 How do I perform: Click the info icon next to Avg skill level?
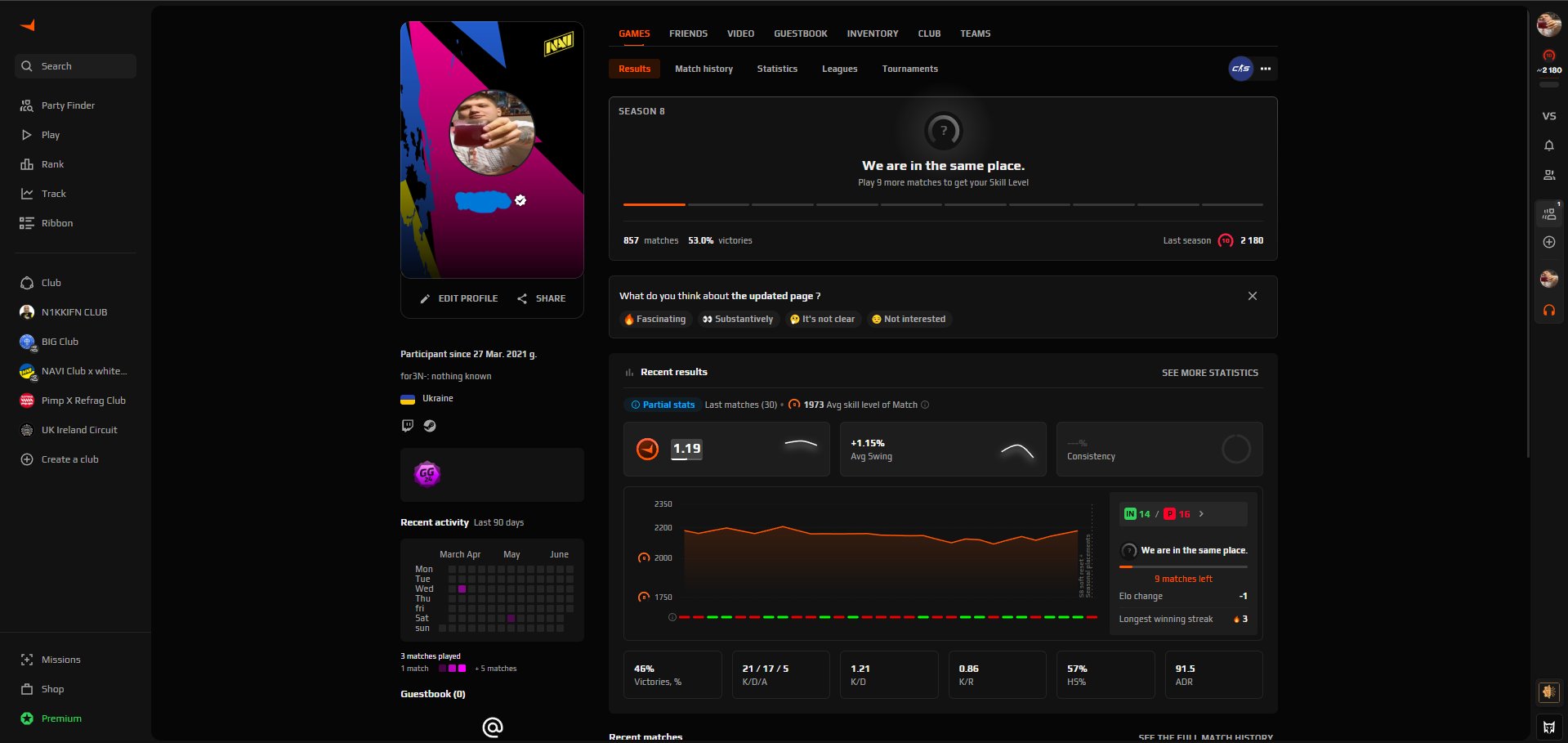click(x=925, y=405)
